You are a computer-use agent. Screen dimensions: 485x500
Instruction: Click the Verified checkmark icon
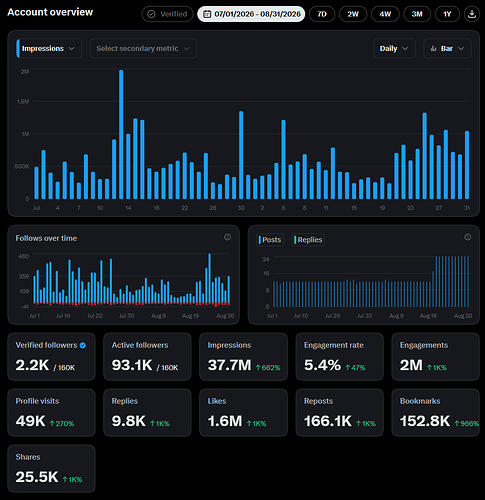pyautogui.click(x=151, y=14)
